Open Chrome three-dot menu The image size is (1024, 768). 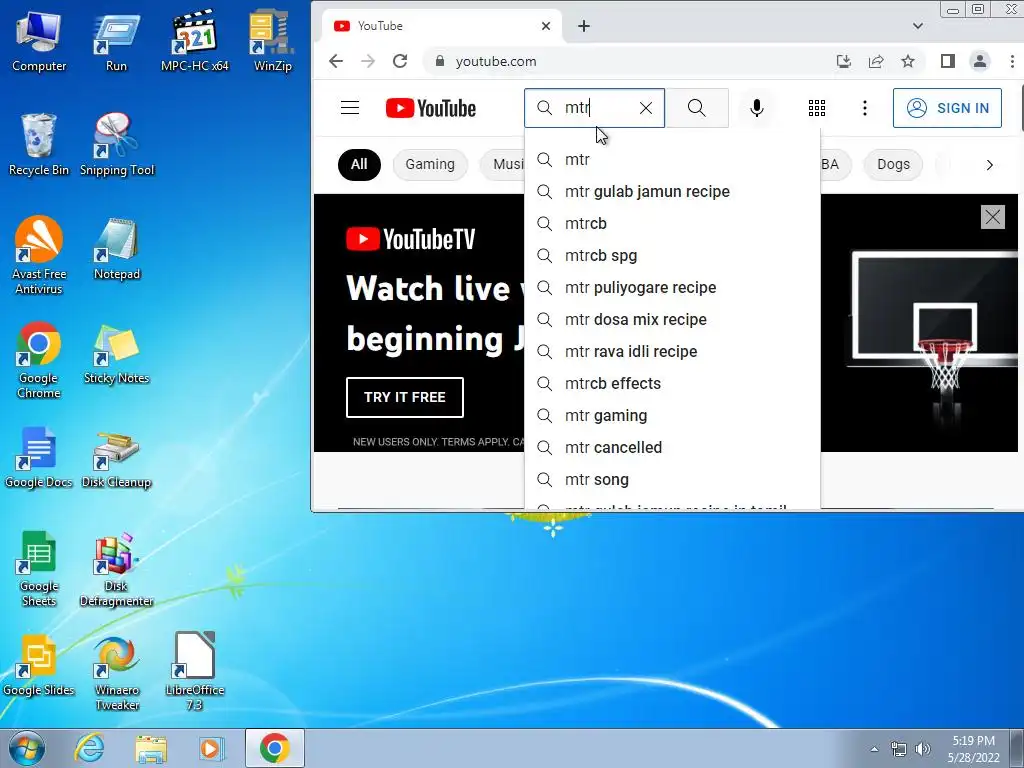(x=1012, y=61)
